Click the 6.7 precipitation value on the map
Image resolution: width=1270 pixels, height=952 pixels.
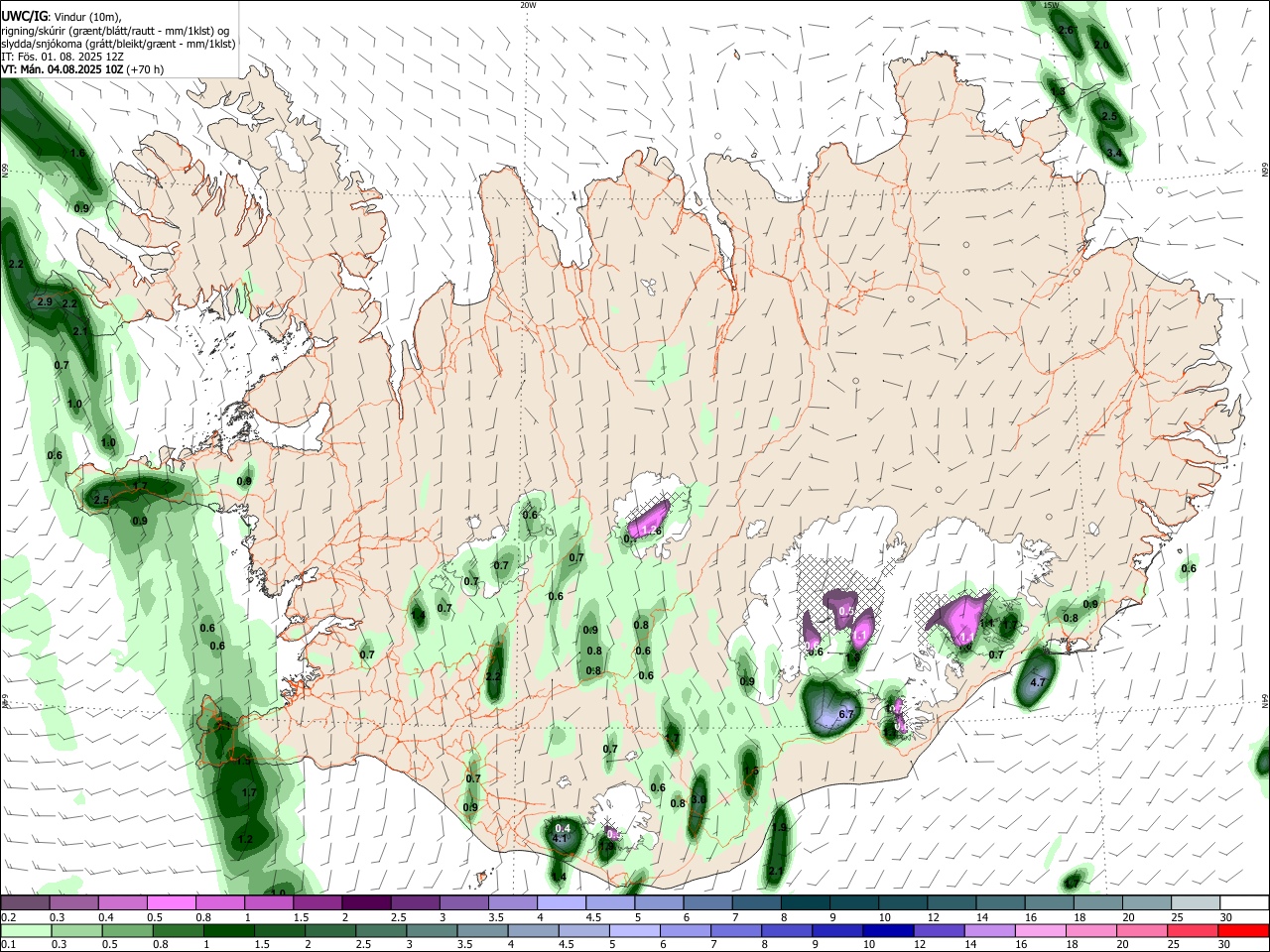(846, 714)
